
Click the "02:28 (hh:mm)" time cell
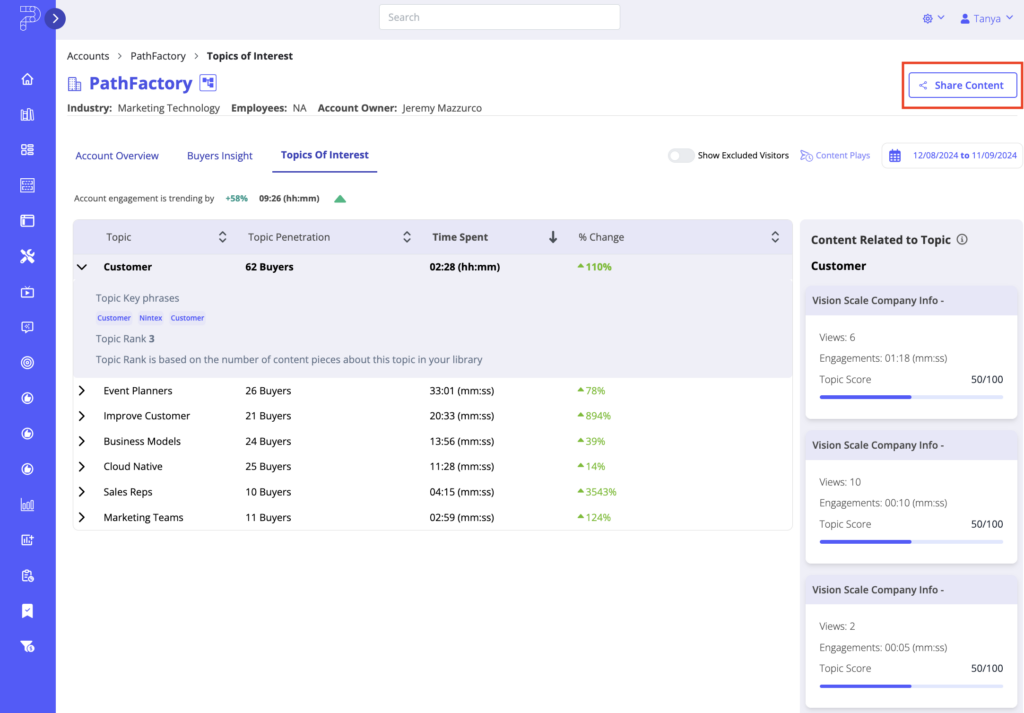464,267
